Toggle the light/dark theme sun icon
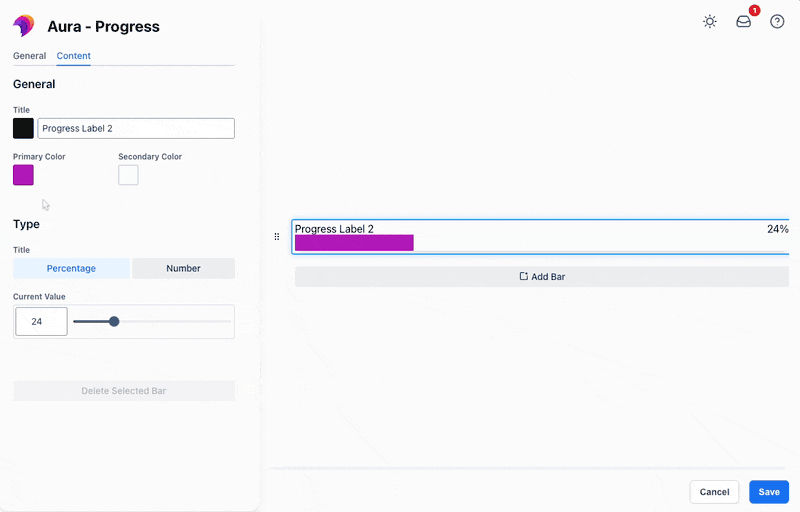Screen dimensions: 800x512 click(710, 21)
